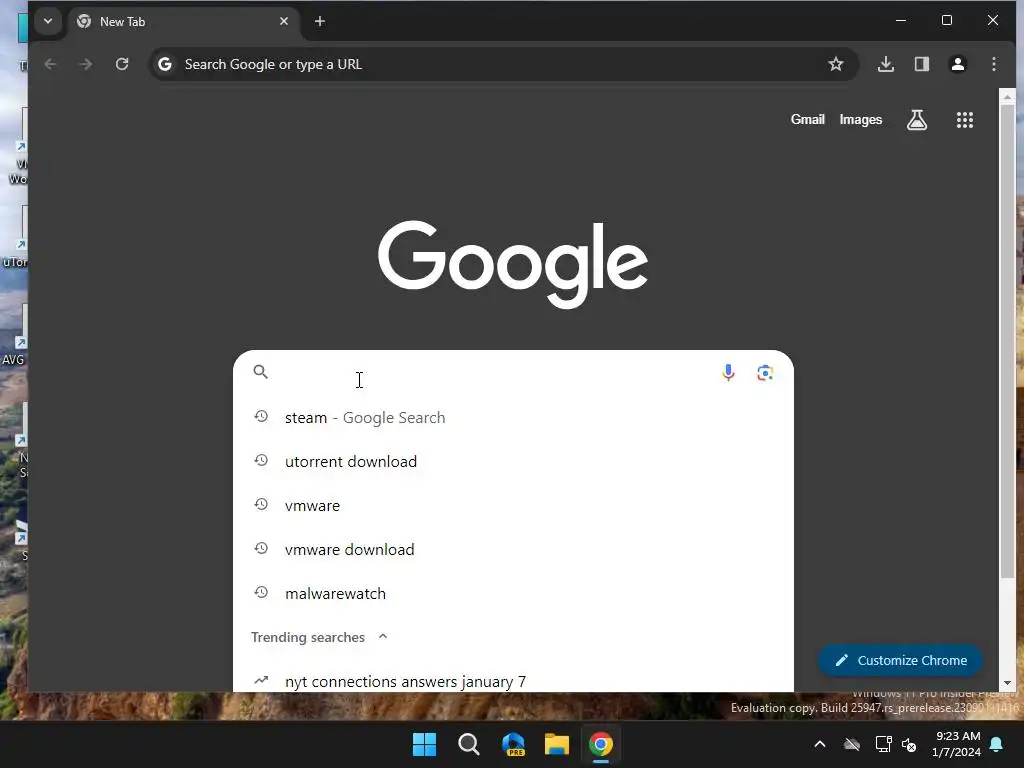Click OneDrive cloud tray icon
This screenshot has width=1024, height=768.
point(852,744)
